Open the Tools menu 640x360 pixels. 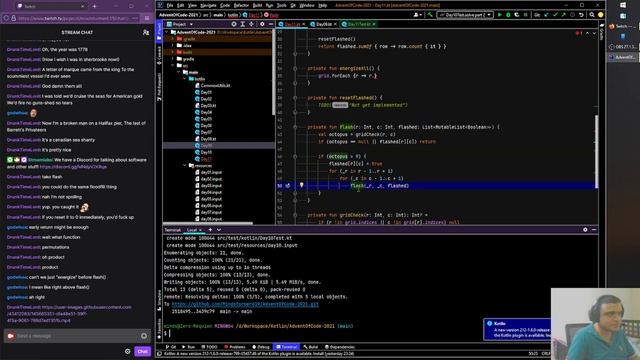click(282, 5)
